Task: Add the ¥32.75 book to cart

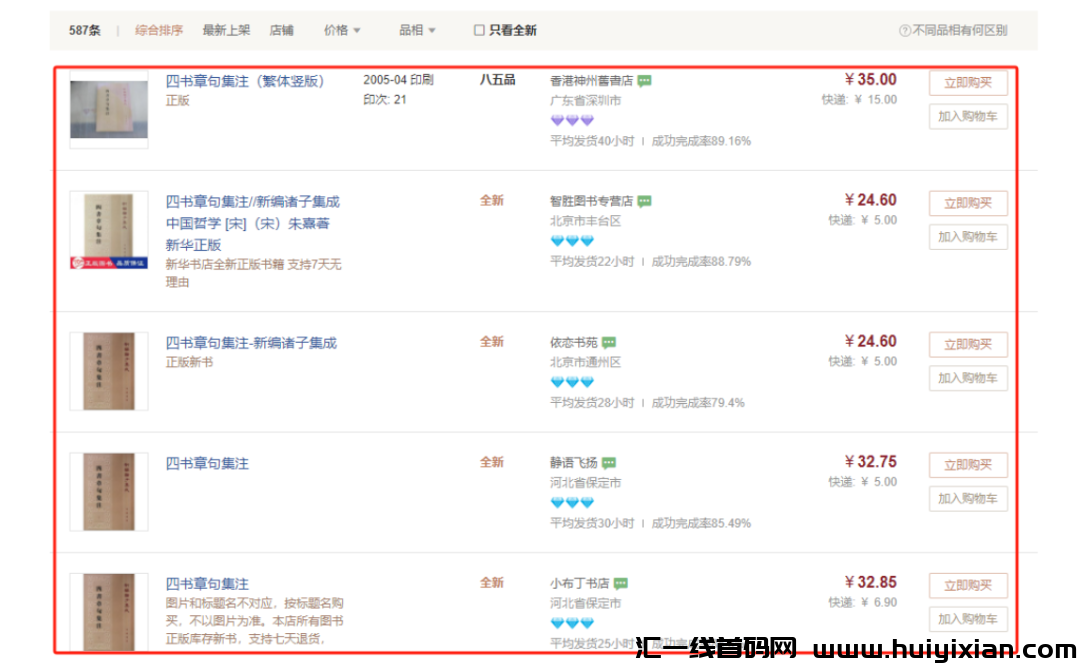Action: [967, 498]
